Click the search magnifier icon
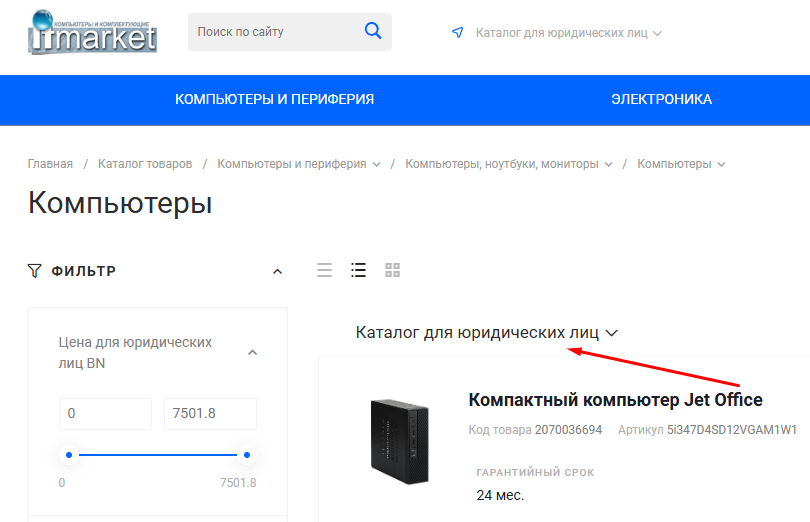The image size is (810, 522). pyautogui.click(x=373, y=31)
